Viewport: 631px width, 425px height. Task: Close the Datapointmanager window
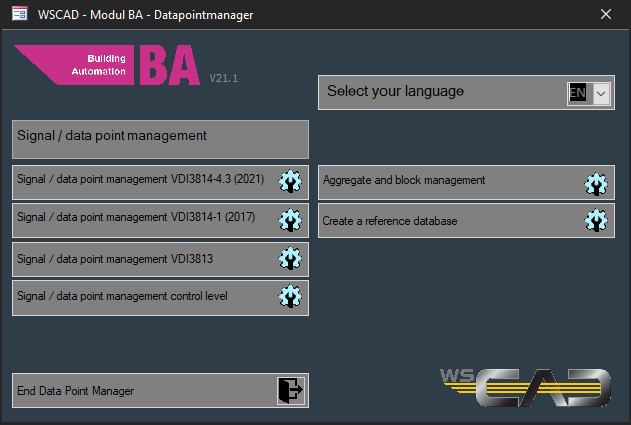pos(605,14)
